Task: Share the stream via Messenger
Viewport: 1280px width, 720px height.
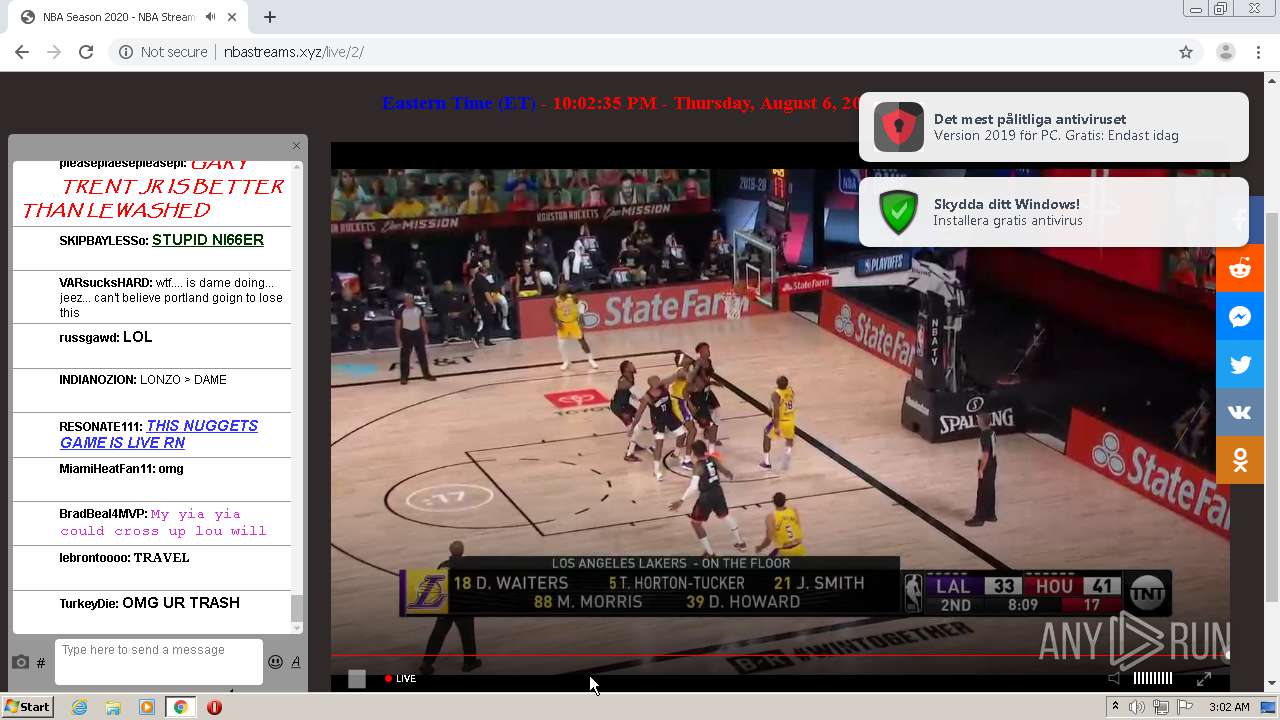Action: click(x=1240, y=316)
